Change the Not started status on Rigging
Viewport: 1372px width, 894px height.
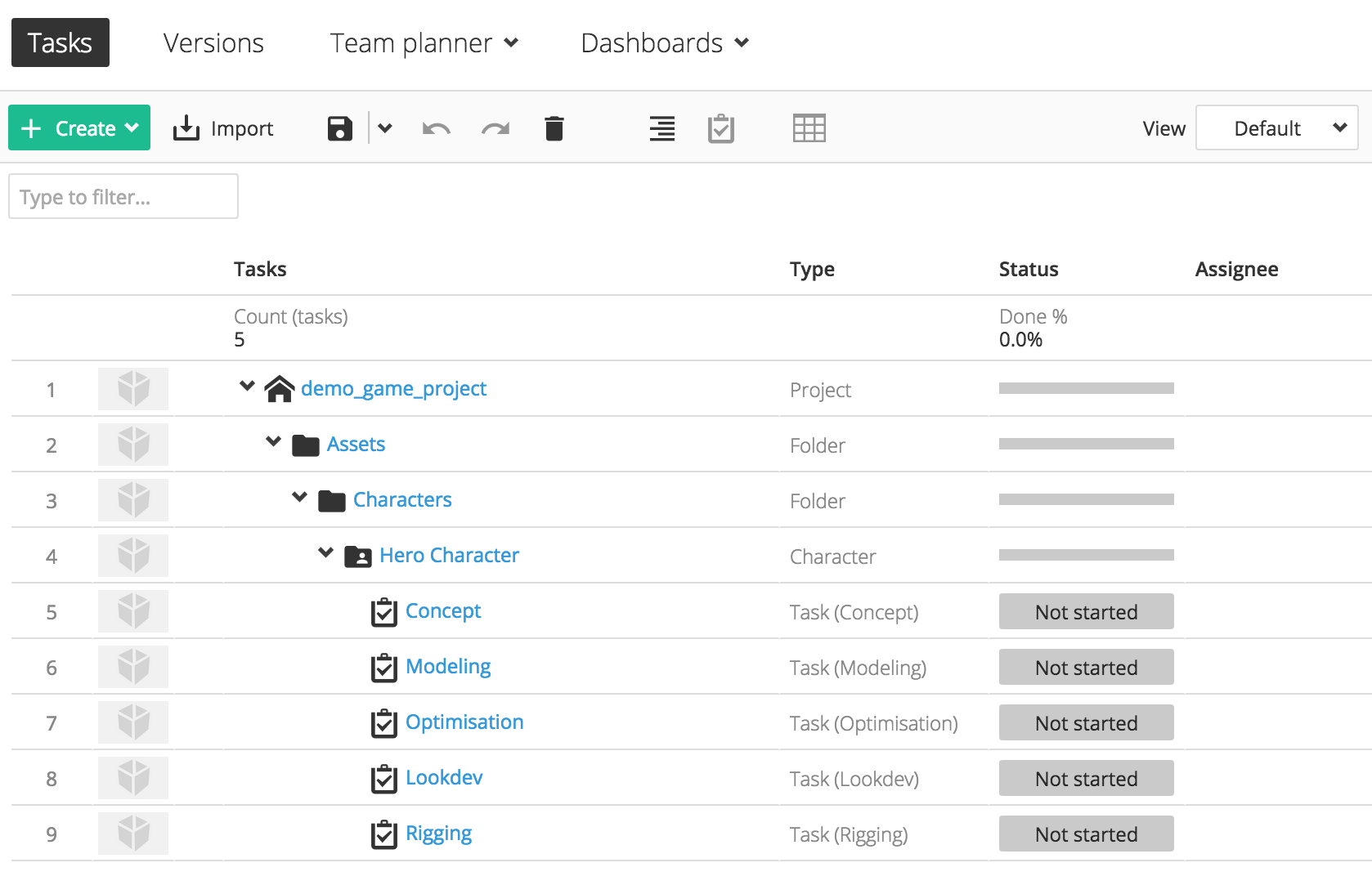tap(1086, 834)
